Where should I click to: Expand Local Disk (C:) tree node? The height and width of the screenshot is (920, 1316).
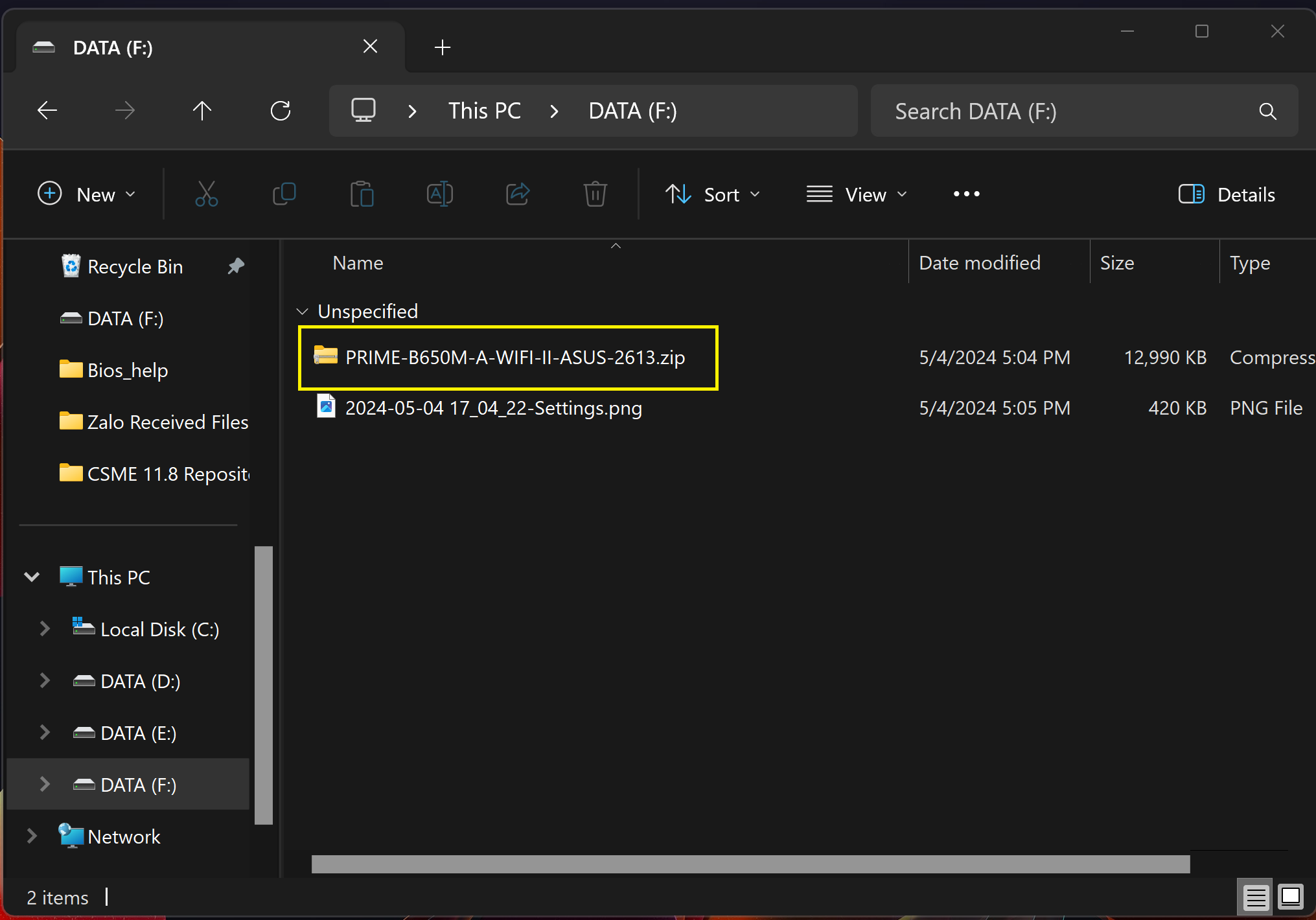click(x=45, y=628)
